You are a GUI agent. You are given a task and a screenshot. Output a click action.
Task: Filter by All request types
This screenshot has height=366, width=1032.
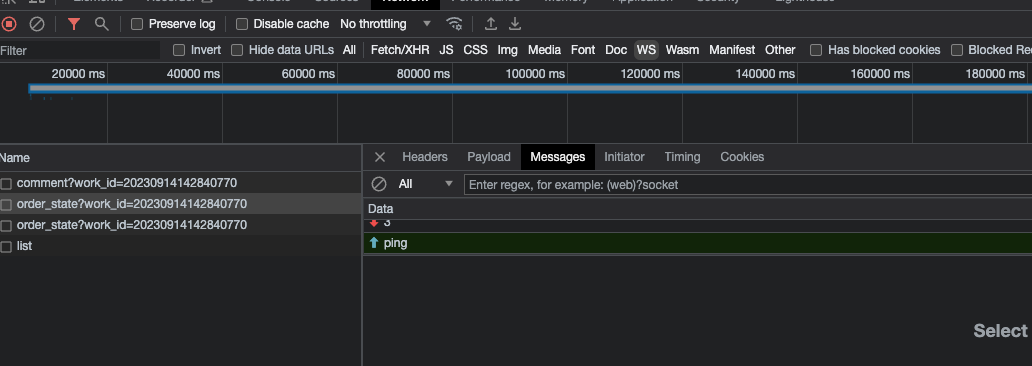(349, 50)
